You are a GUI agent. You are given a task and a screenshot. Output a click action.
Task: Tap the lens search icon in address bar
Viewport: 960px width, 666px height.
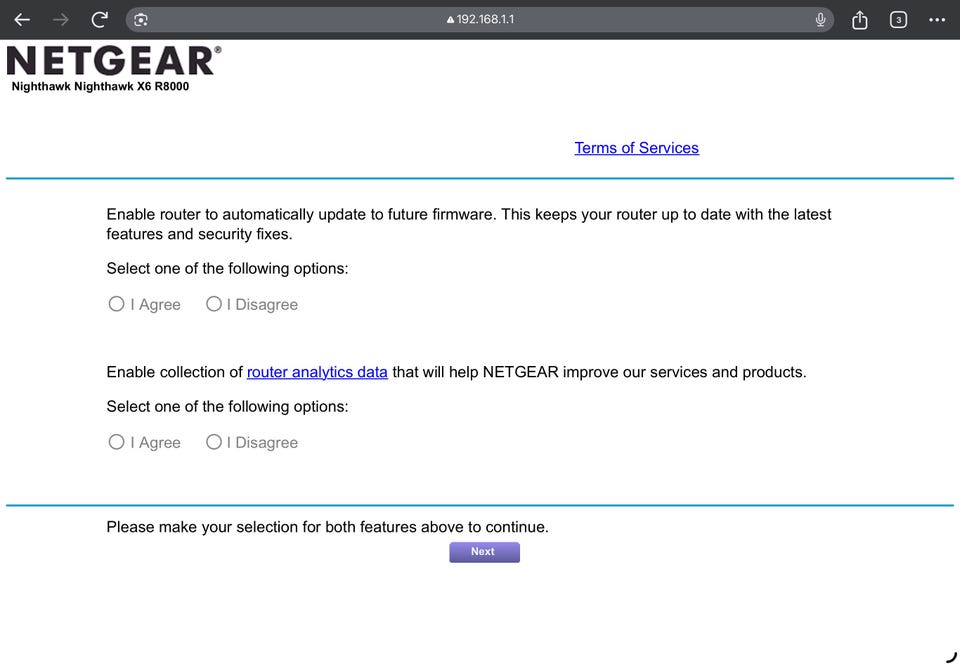pos(141,20)
